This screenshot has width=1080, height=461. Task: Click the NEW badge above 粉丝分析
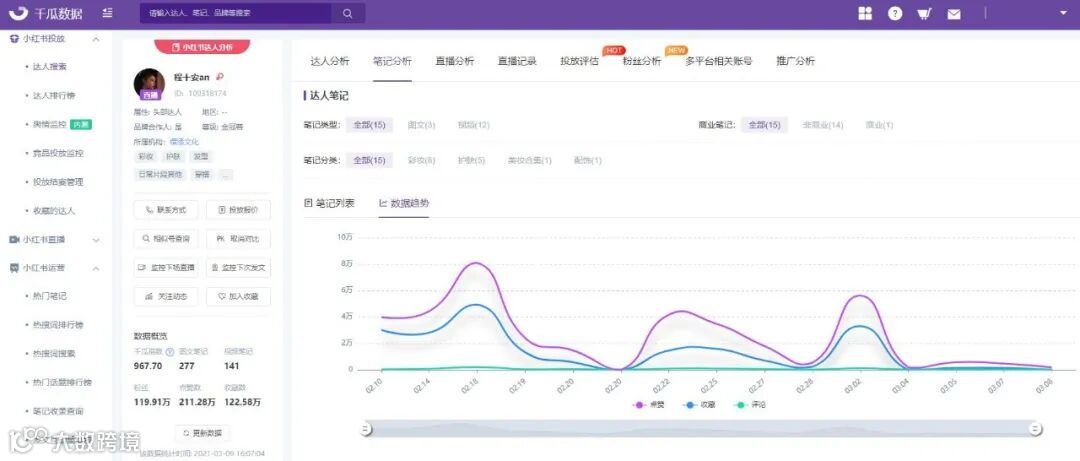(x=676, y=50)
